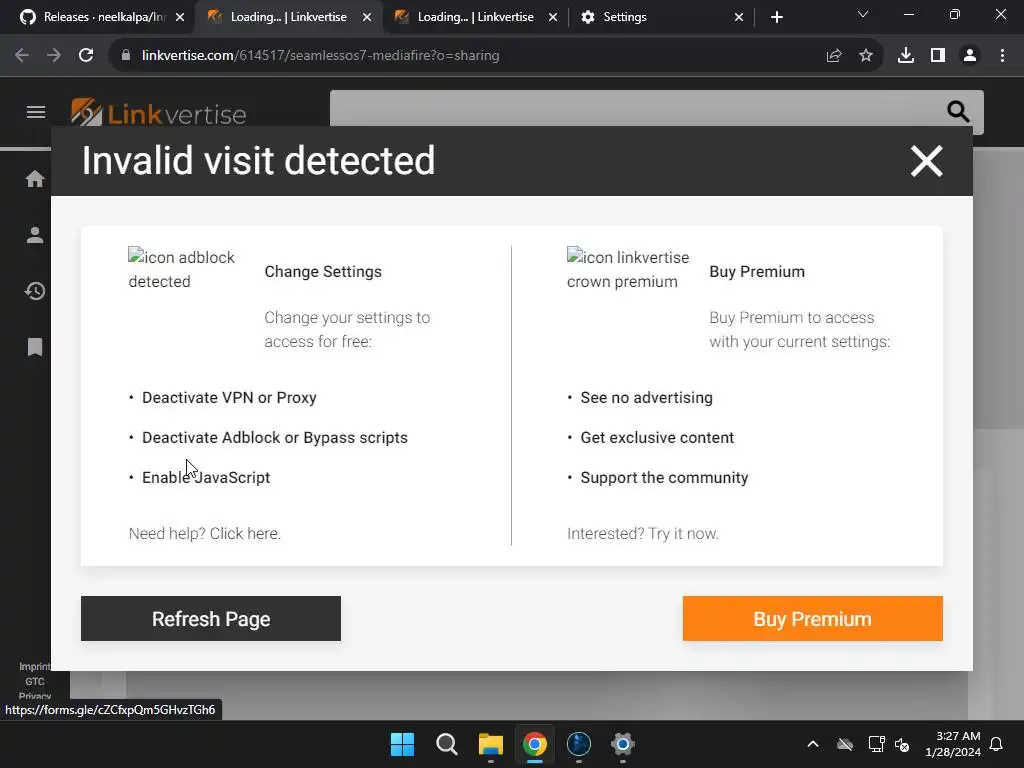Viewport: 1024px width, 768px height.
Task: Open Windows taskbar search
Action: [x=447, y=744]
